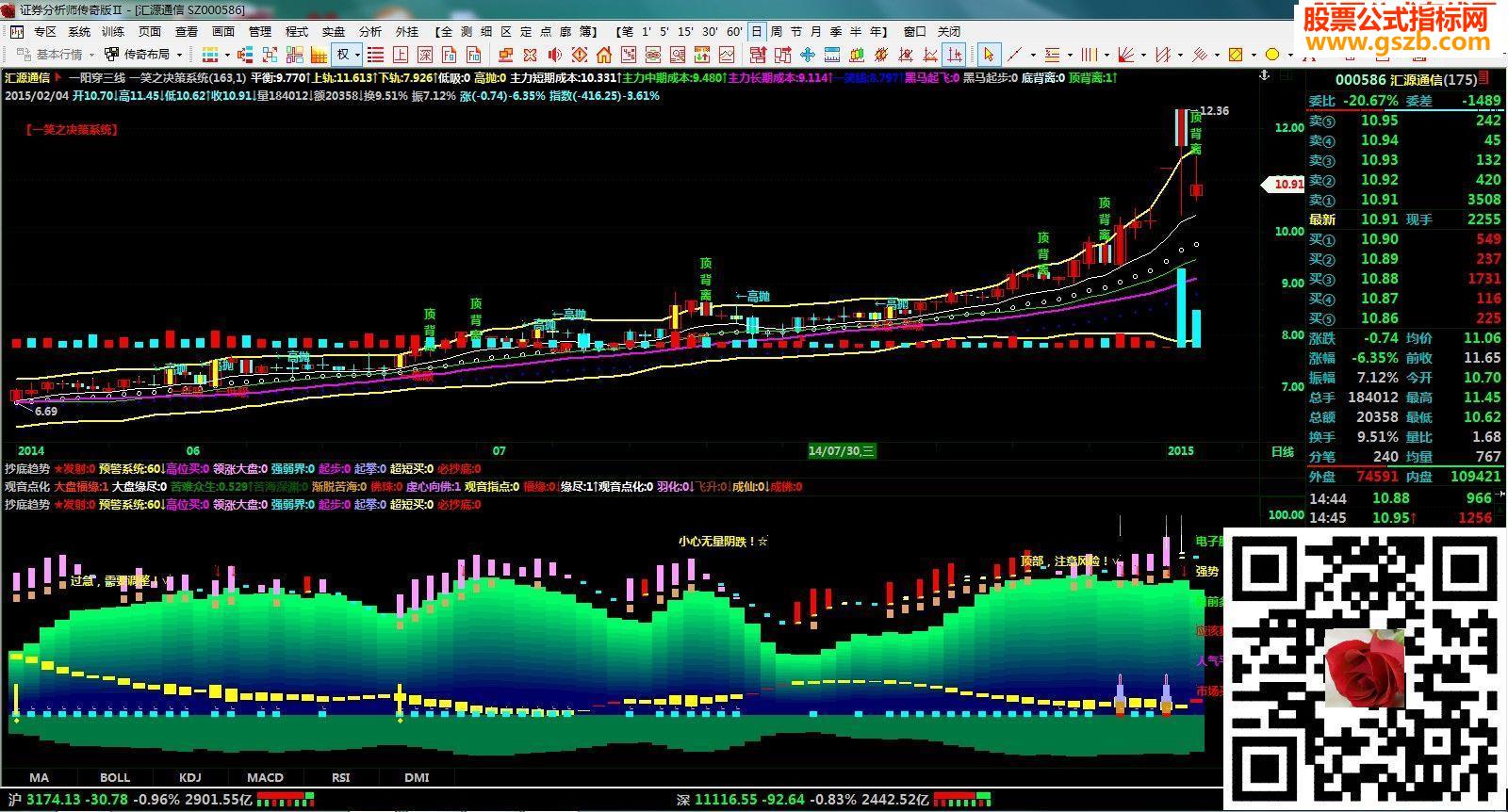This screenshot has width=1508, height=812.
Task: Toggle the 周 weekly period button
Action: tap(776, 31)
